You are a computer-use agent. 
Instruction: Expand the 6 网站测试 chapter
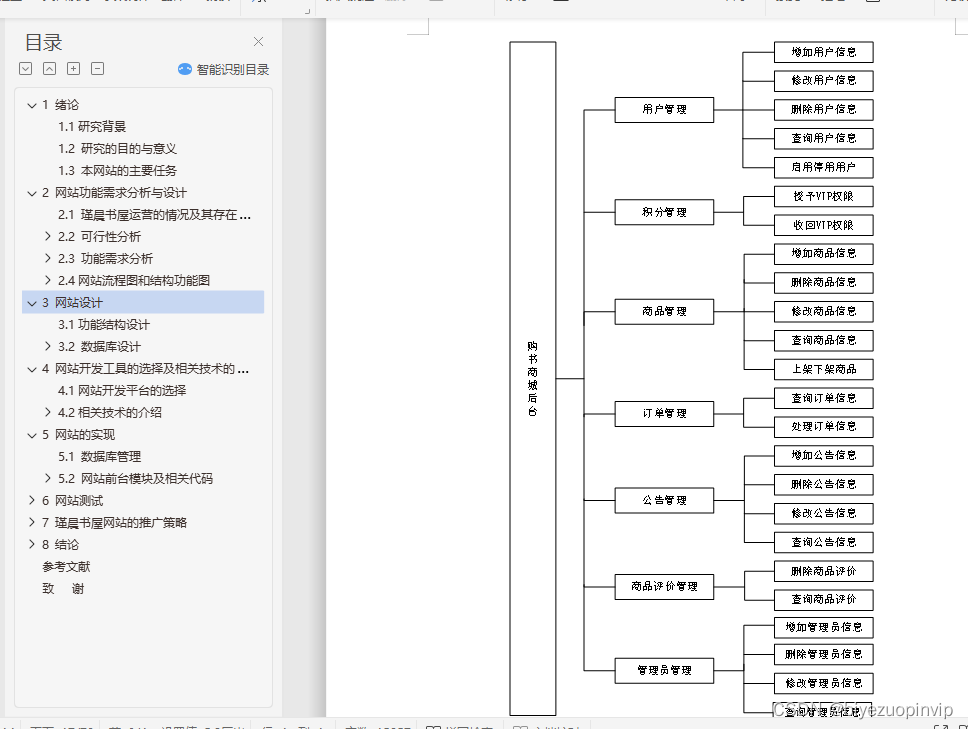32,501
